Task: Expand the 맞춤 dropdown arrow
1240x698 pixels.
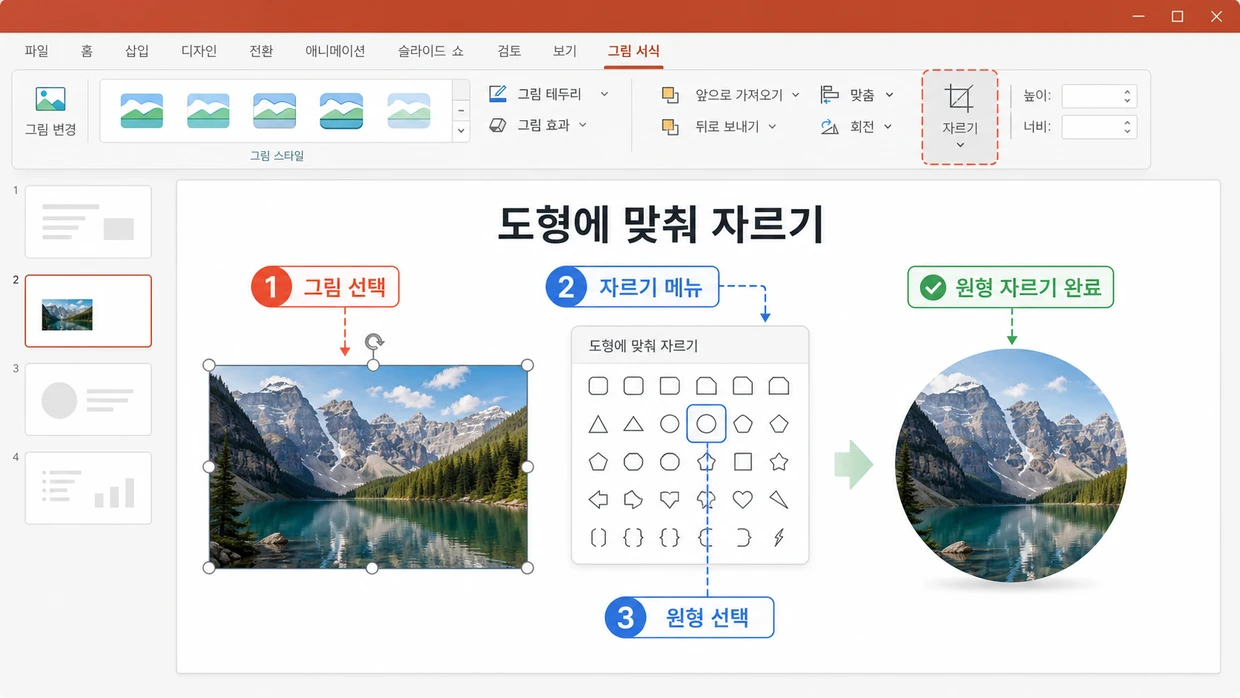Action: (889, 95)
